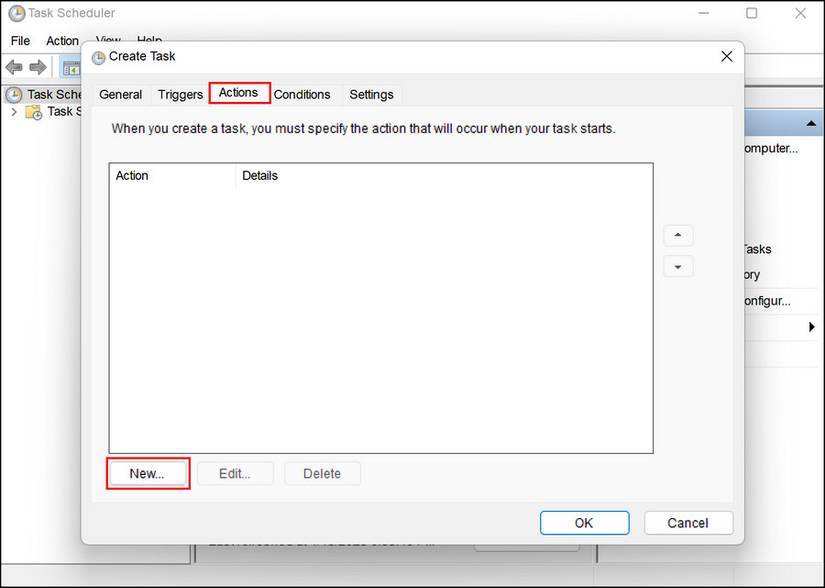
Task: Click the Create Task dialog clock icon
Action: pos(98,57)
